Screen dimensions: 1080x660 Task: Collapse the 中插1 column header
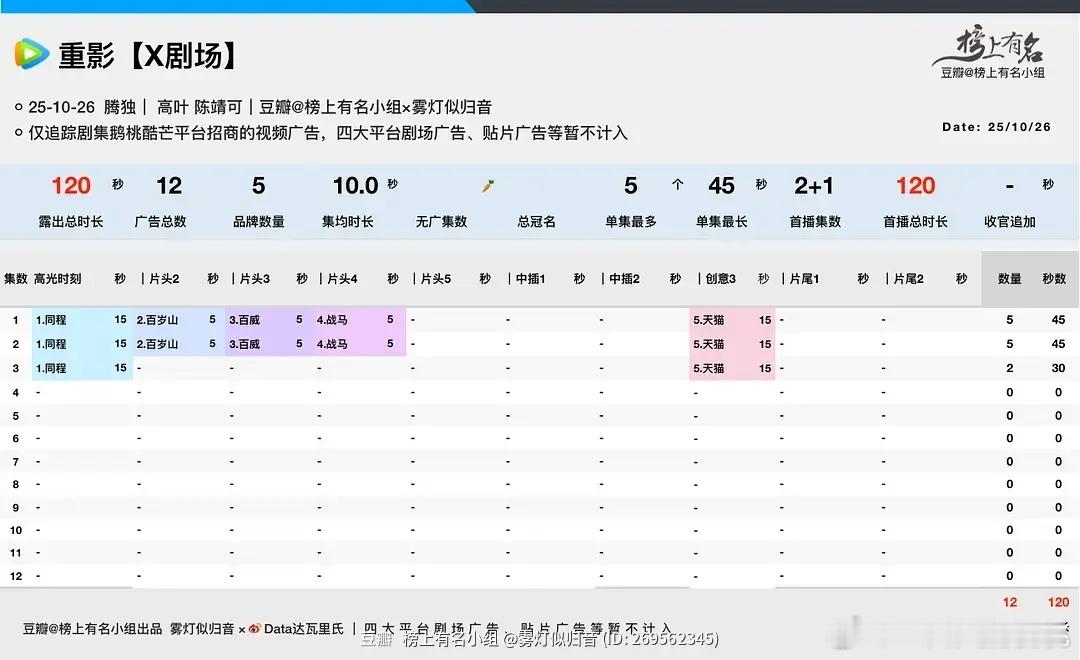(x=532, y=278)
